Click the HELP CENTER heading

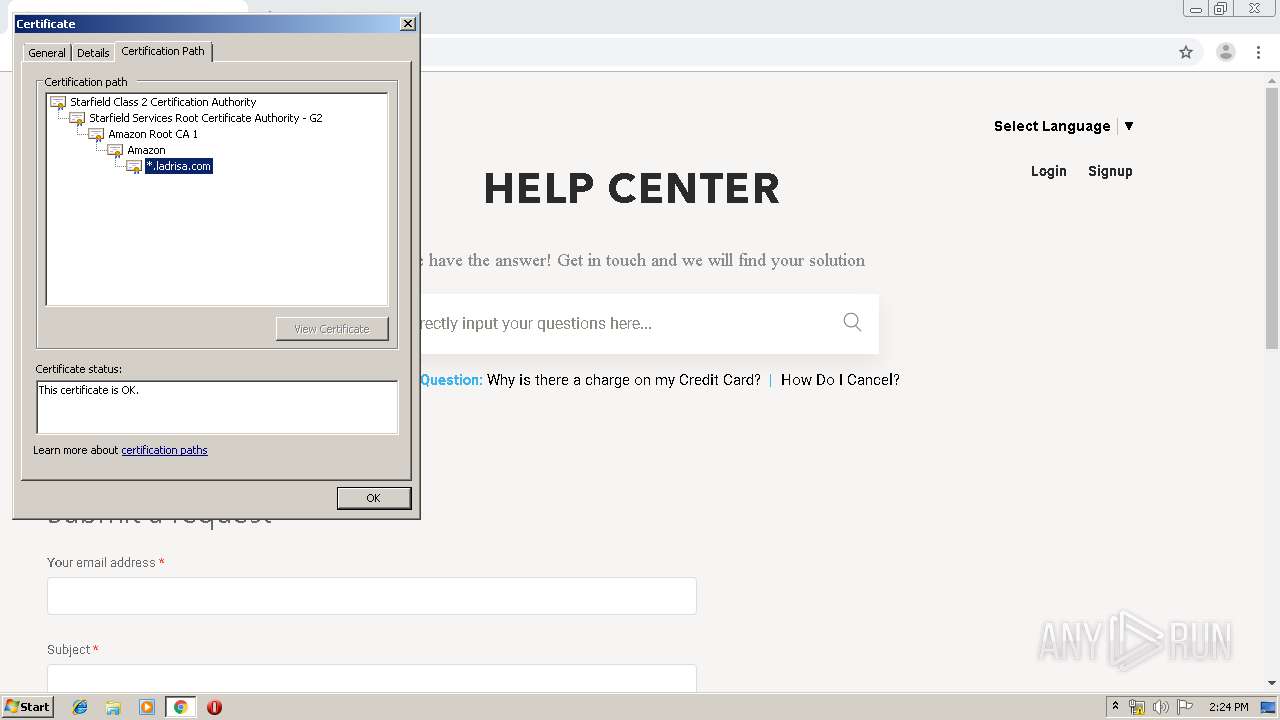(x=632, y=189)
